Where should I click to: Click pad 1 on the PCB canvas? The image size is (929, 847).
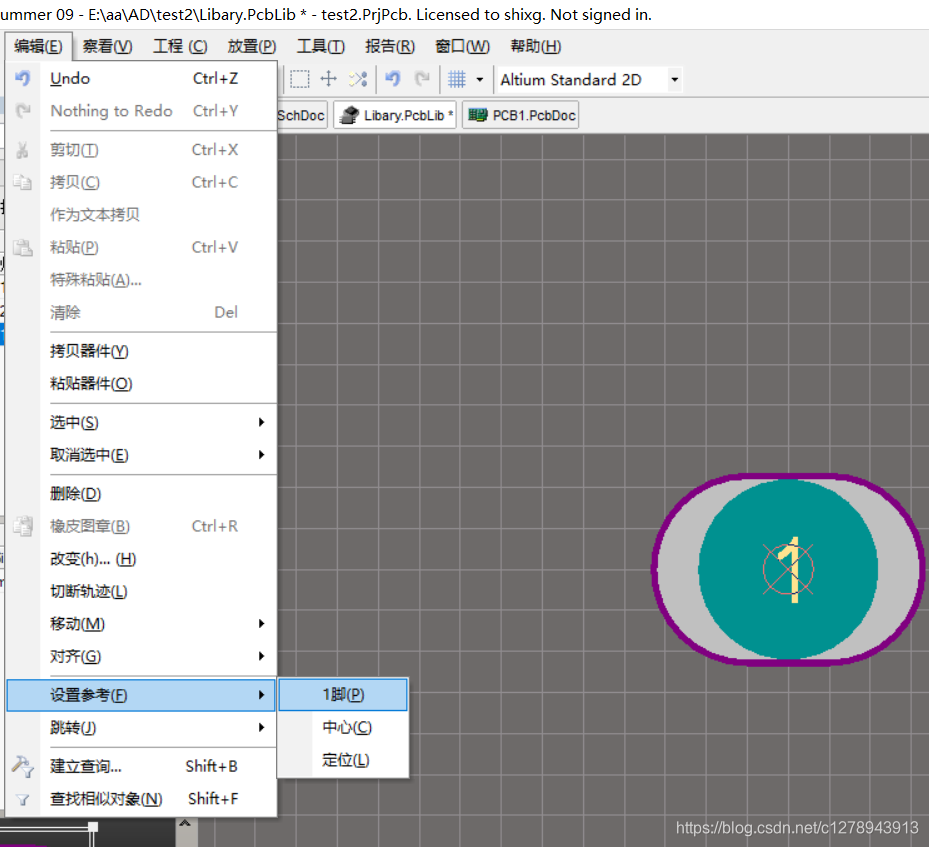788,569
